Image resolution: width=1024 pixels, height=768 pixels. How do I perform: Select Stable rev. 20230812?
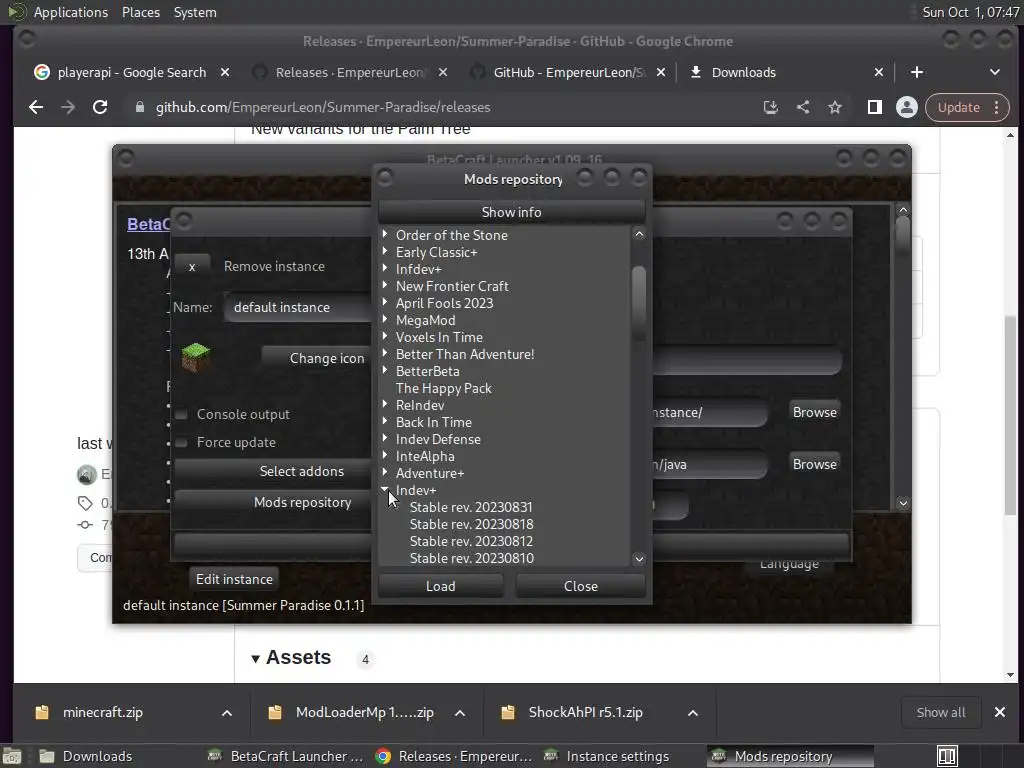[471, 541]
